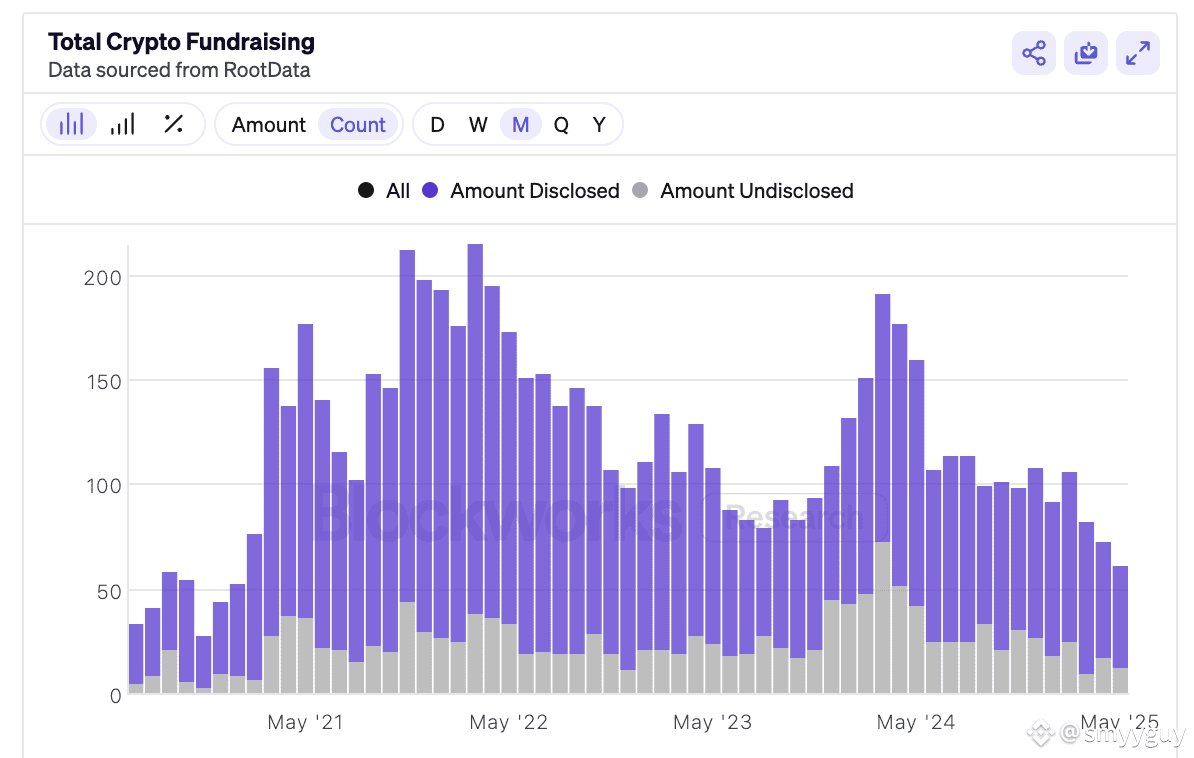Click 'Data sourced from RootData' subtitle
1194x758 pixels.
[179, 70]
